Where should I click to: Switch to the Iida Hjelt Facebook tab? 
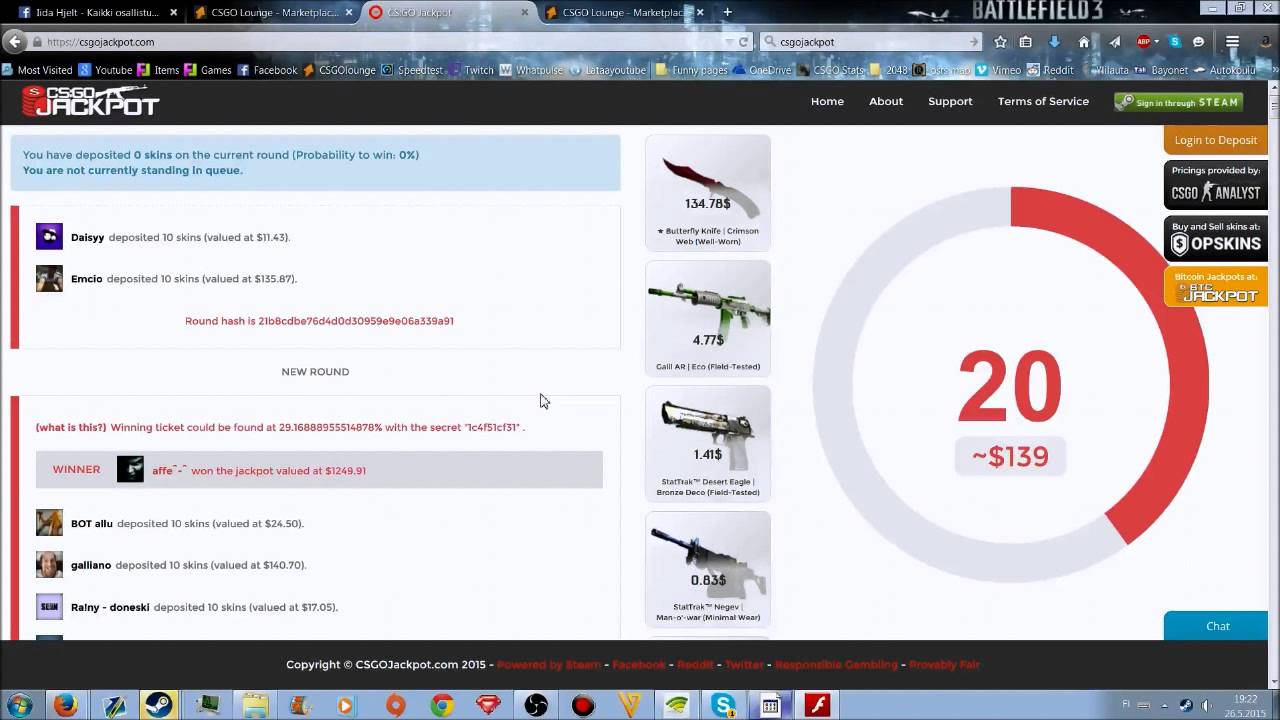coord(98,12)
